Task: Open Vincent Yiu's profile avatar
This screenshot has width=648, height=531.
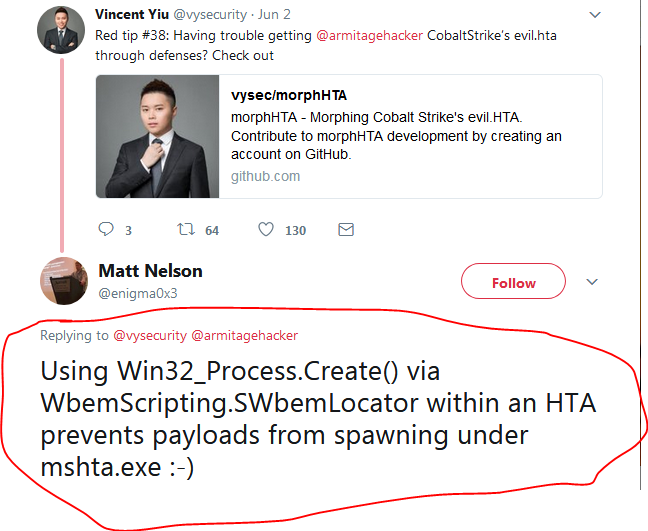Action: [61, 30]
